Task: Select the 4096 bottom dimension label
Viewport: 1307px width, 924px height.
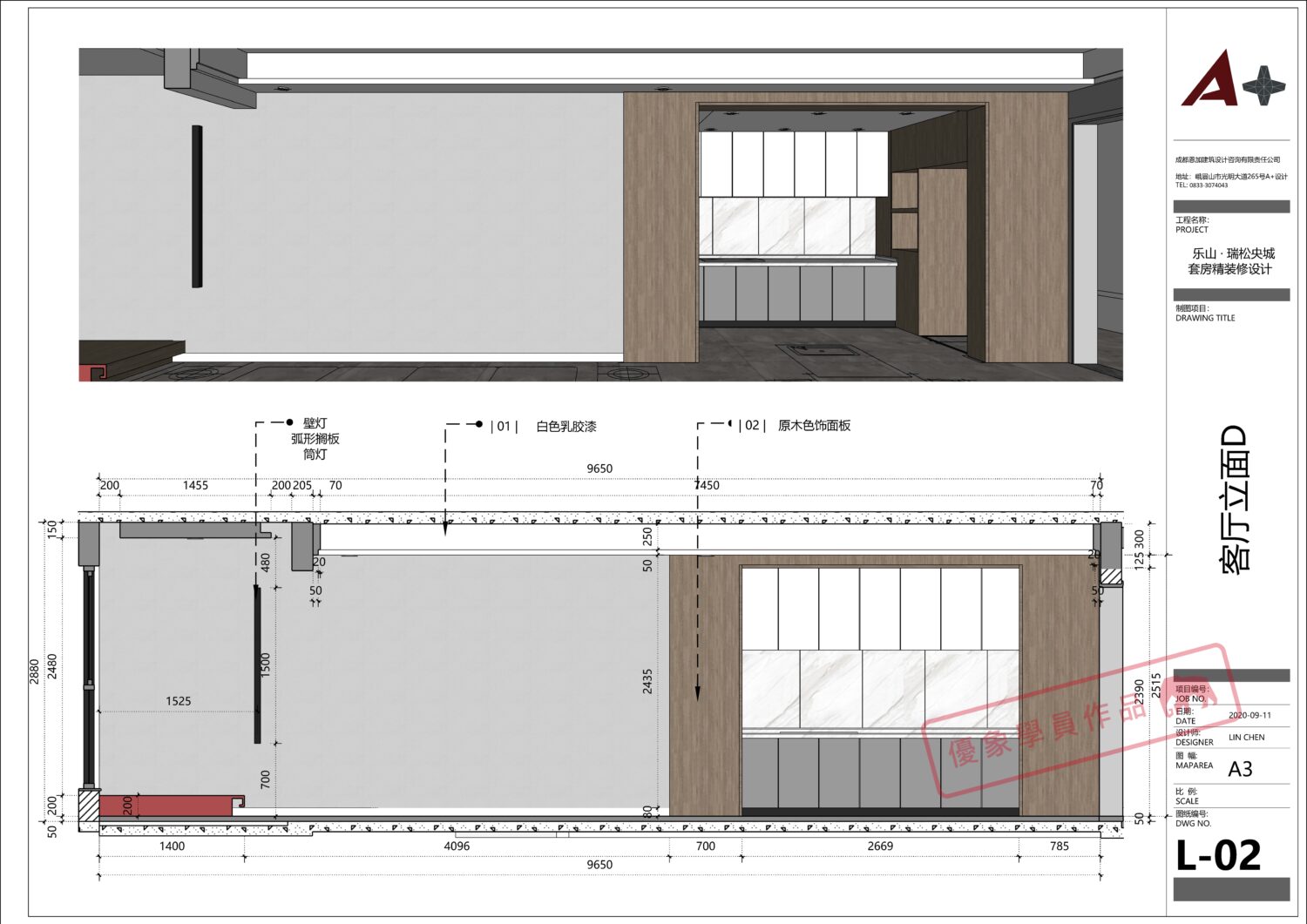Action: 457,846
